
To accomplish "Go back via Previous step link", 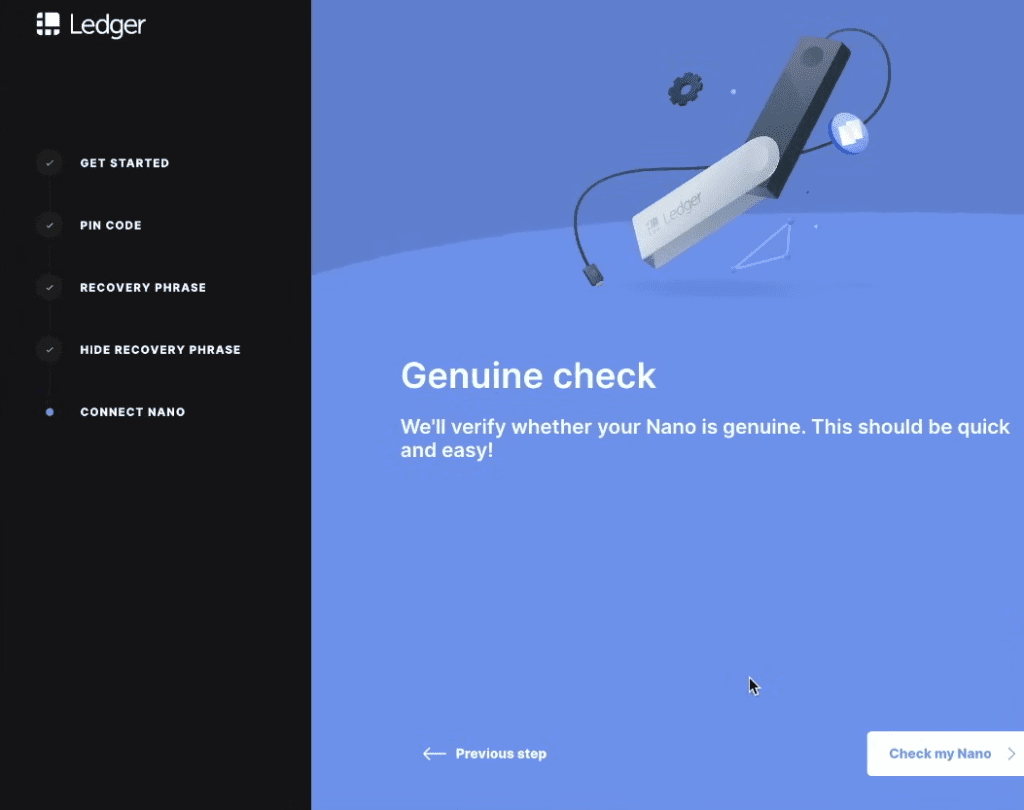I will point(500,754).
